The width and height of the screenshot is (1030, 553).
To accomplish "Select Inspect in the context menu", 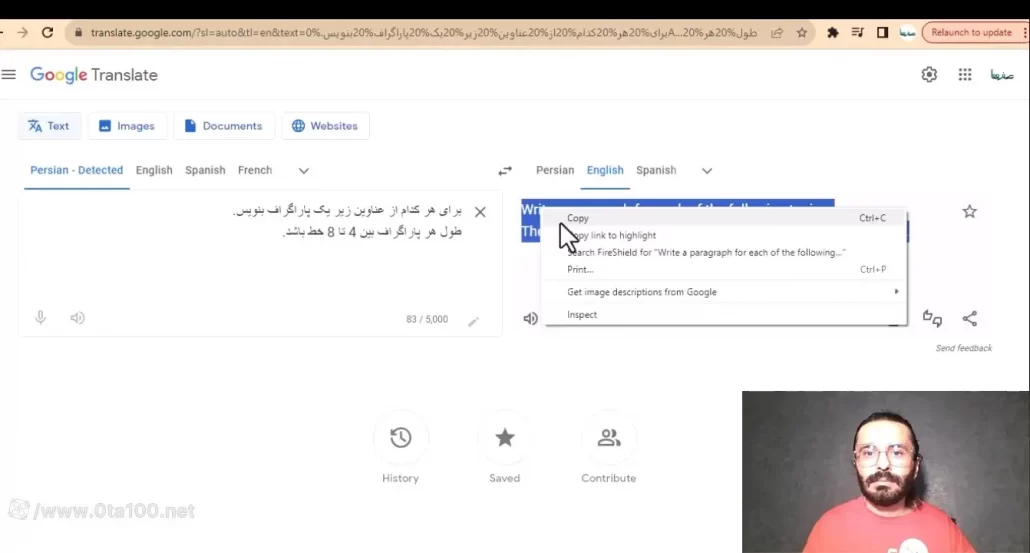I will coord(582,314).
